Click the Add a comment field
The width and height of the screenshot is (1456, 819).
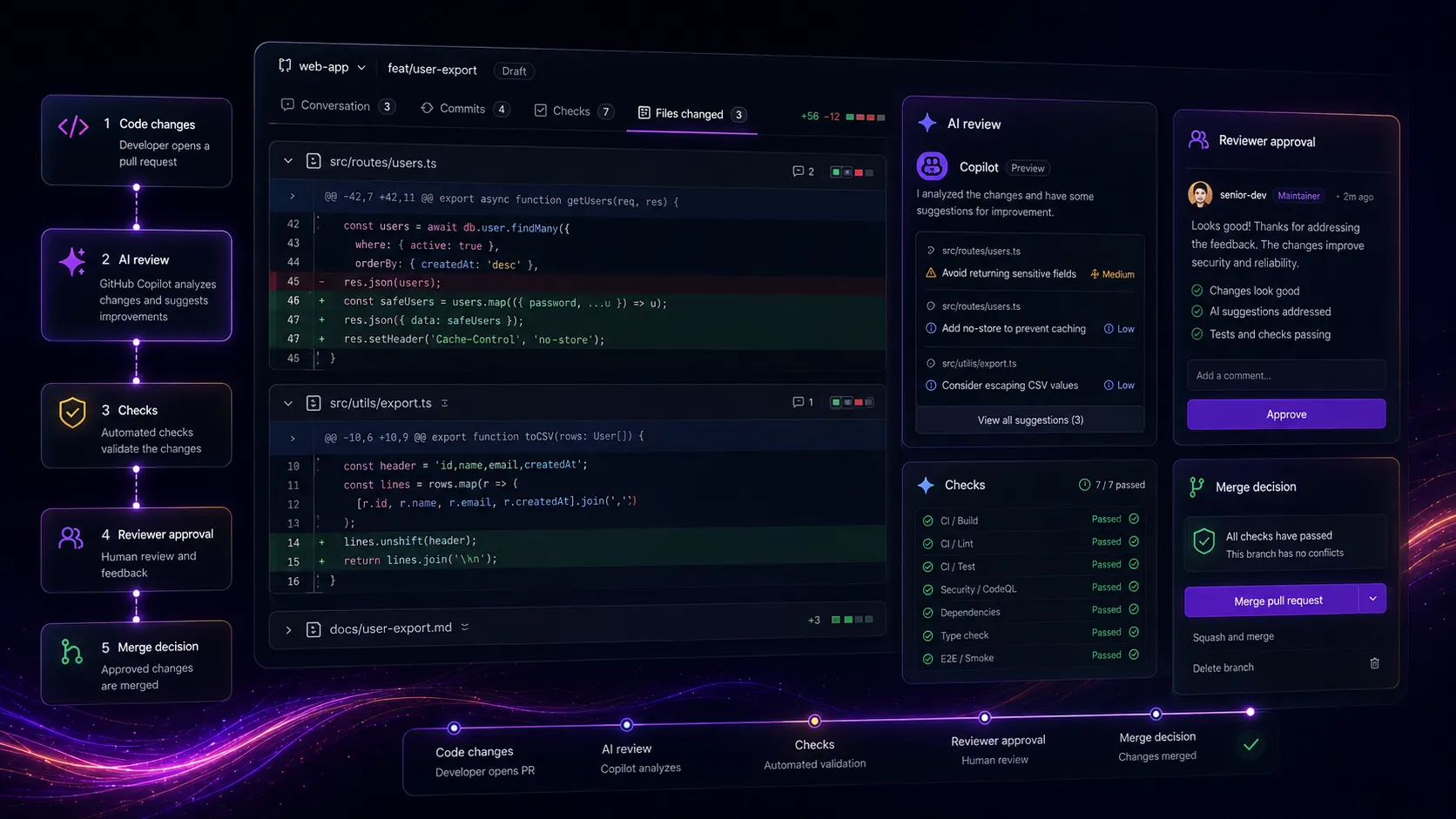(x=1286, y=375)
